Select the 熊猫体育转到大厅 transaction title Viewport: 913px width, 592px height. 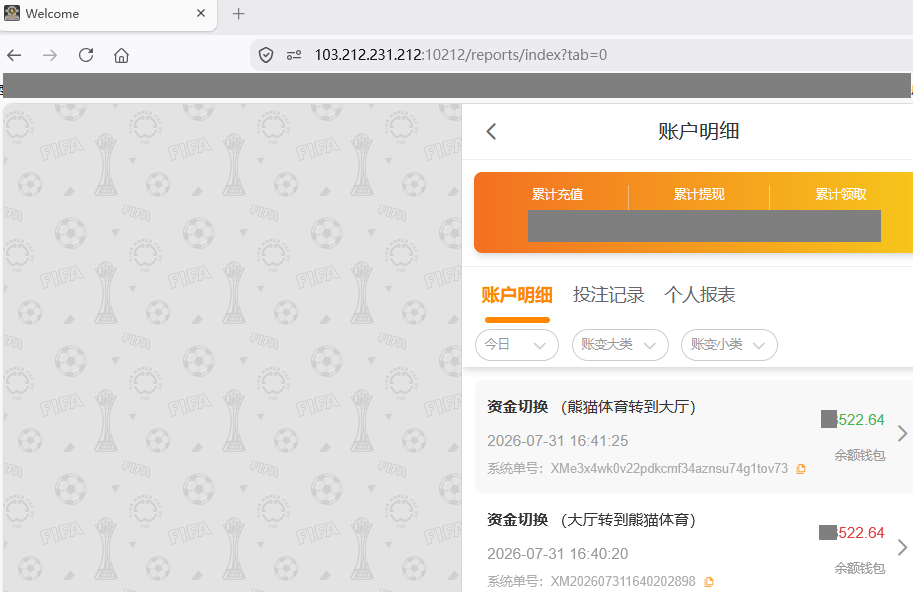tap(592, 407)
